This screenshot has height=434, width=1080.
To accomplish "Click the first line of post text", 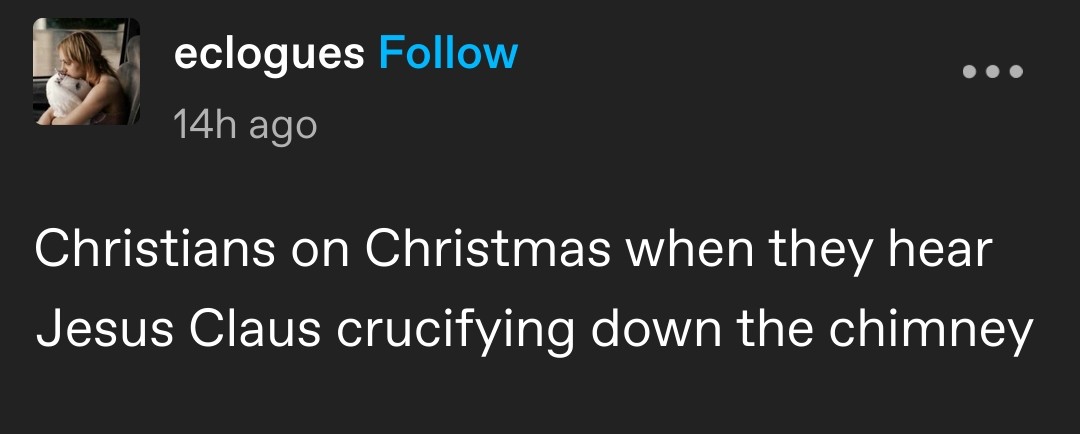I will (x=513, y=250).
